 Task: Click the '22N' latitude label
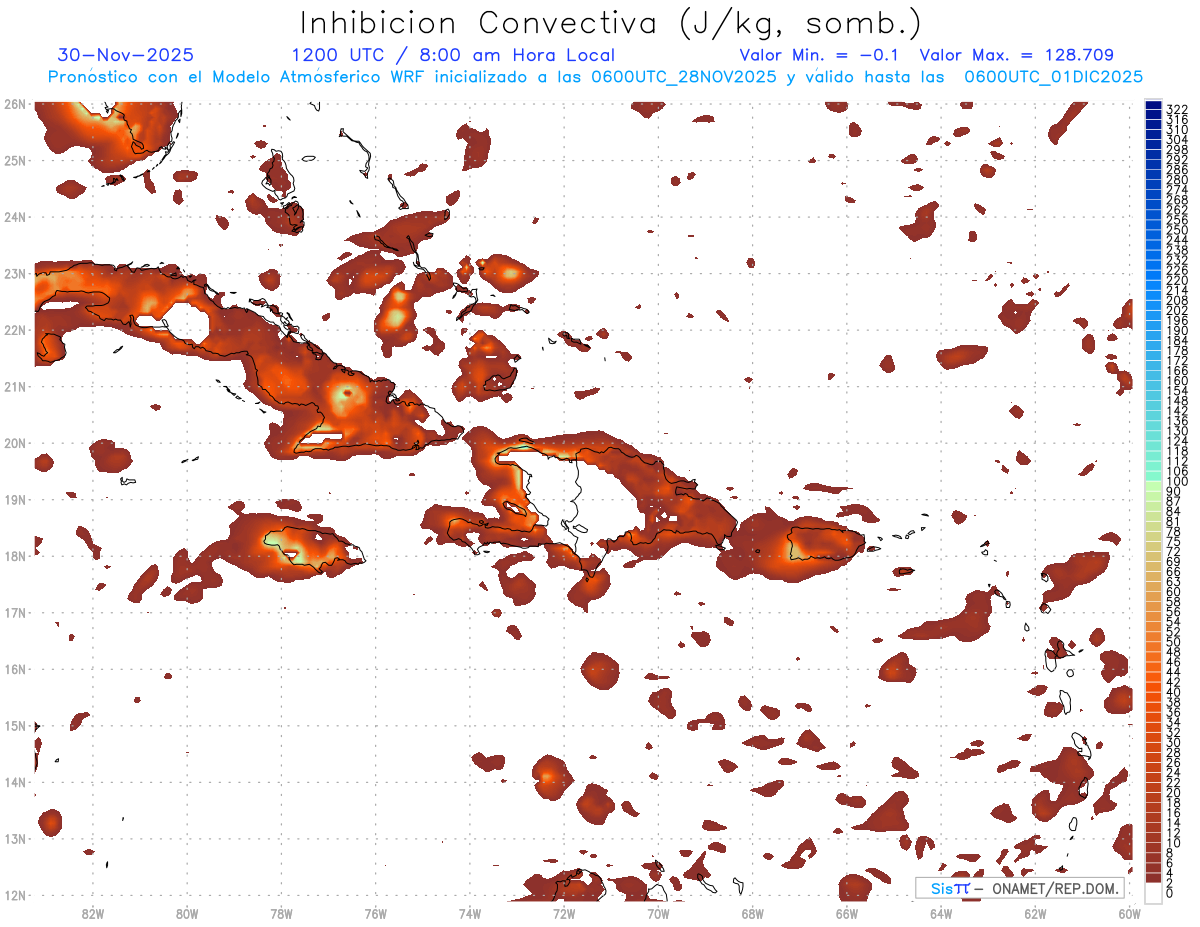[14, 330]
